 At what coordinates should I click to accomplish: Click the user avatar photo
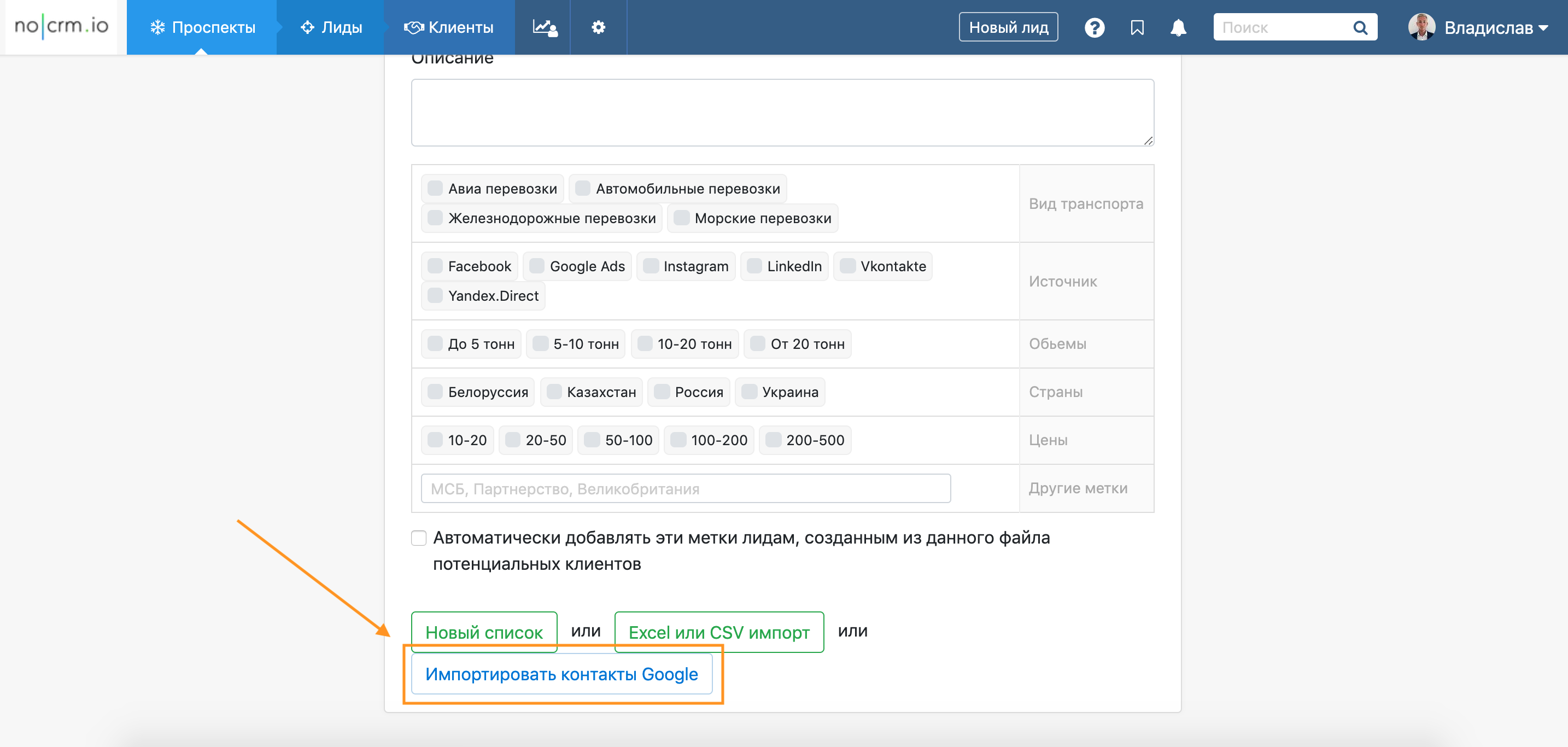click(1421, 27)
